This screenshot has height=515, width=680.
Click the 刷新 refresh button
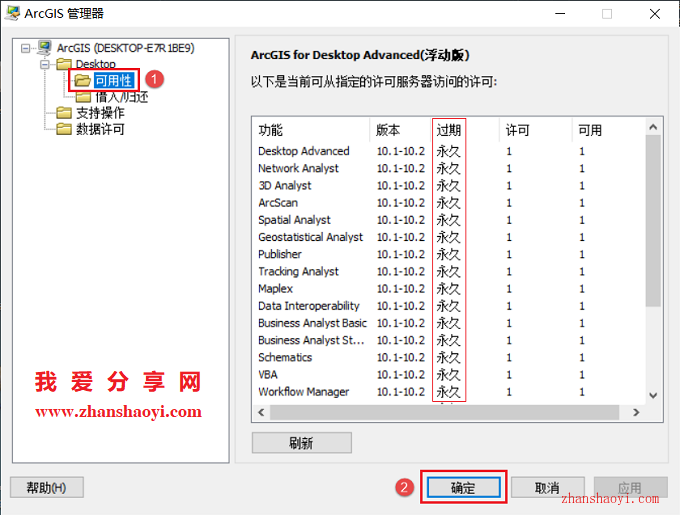[301, 443]
